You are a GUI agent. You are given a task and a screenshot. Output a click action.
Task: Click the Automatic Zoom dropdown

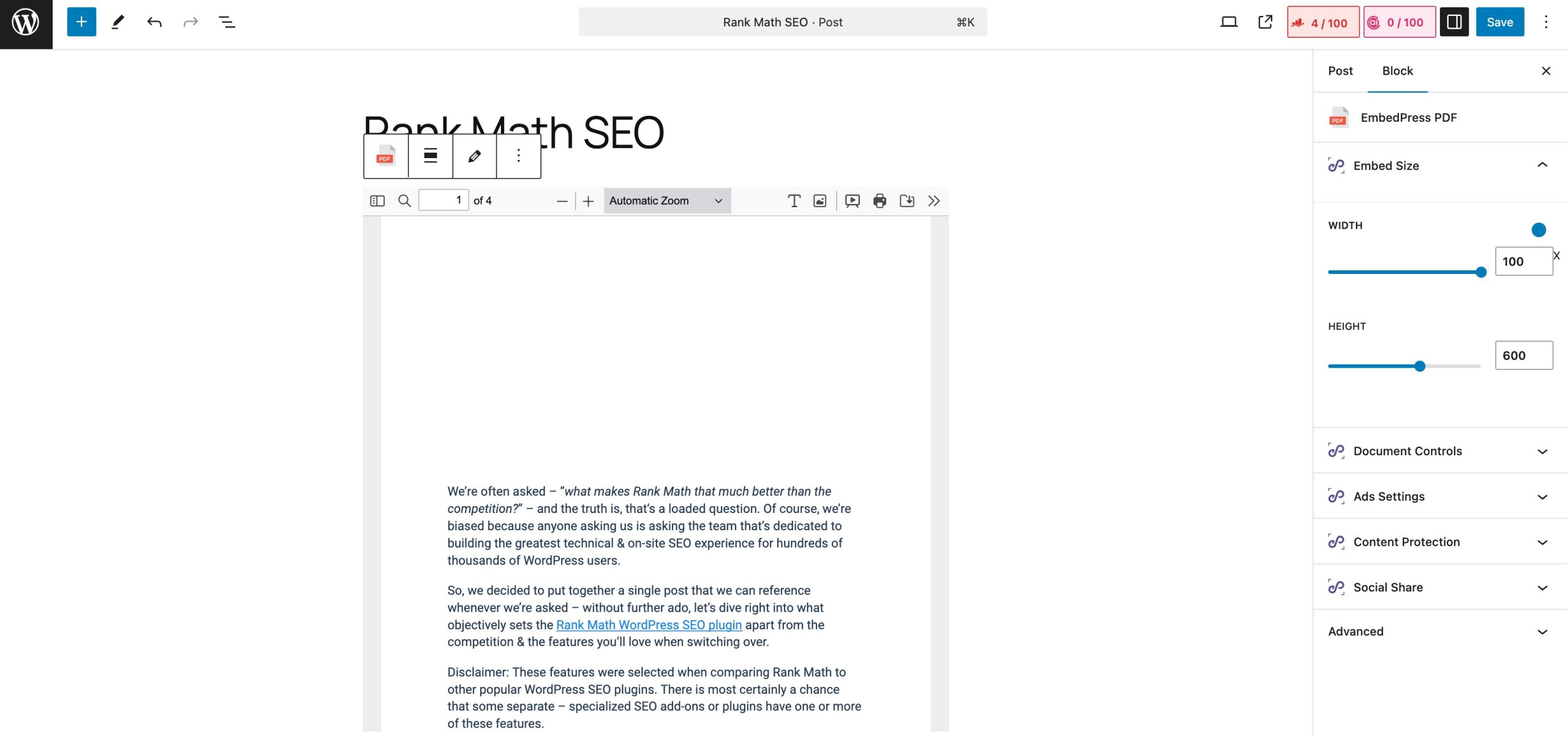(x=665, y=200)
